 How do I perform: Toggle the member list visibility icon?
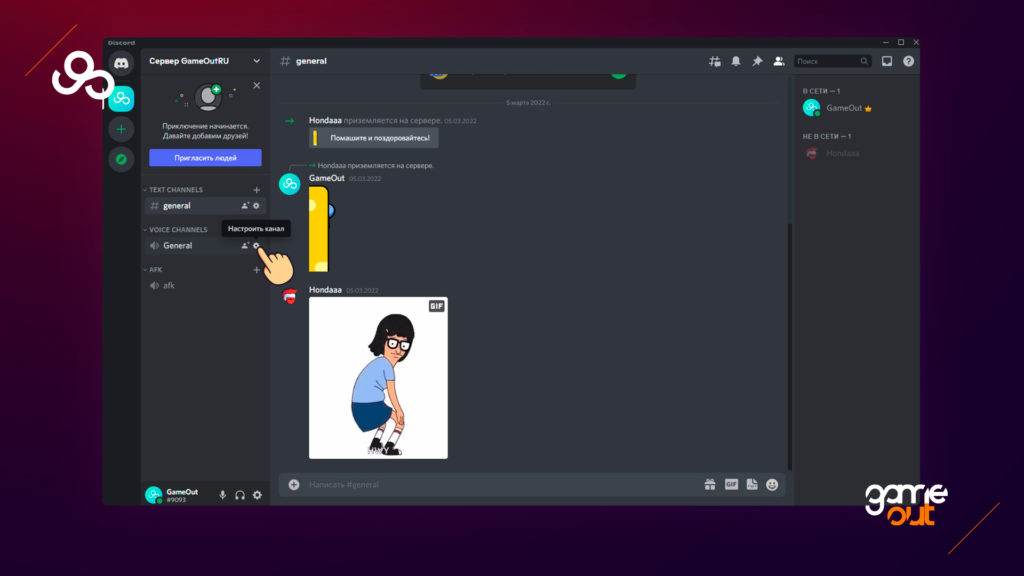[x=778, y=61]
